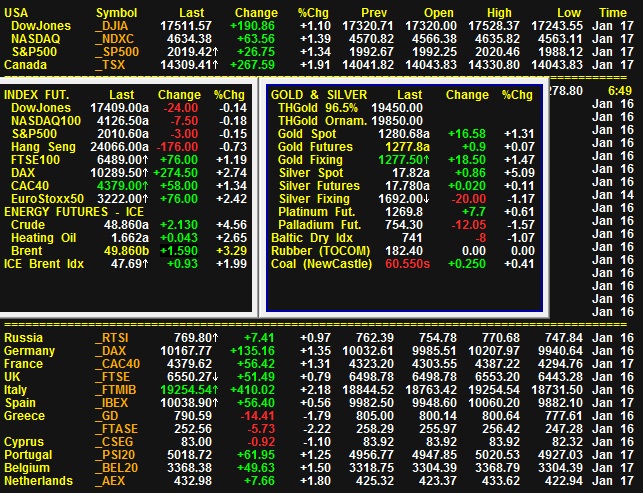
Task: Click the _CSEG symbol for Cyprus
Action: pos(114,442)
